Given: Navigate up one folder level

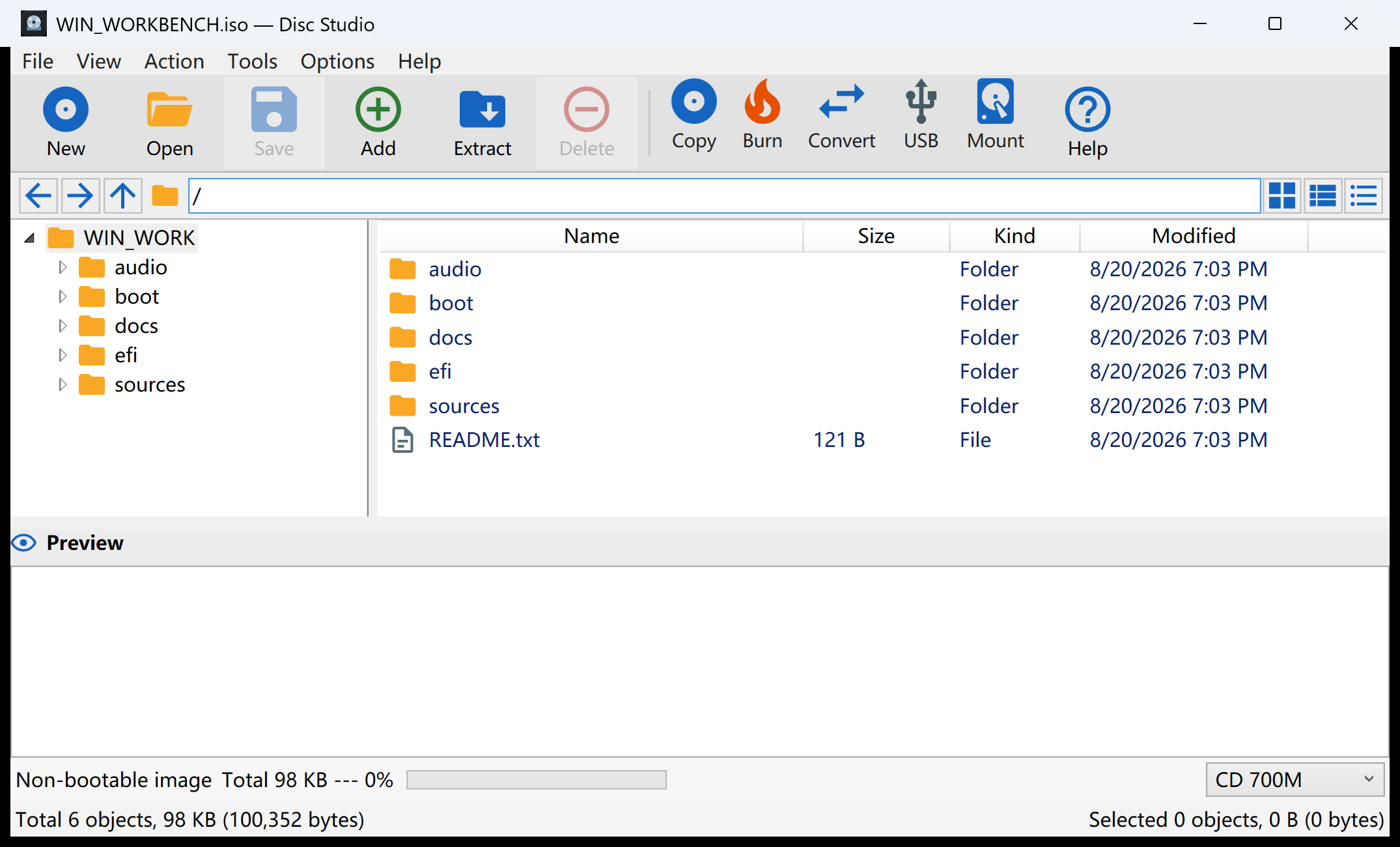Looking at the screenshot, I should 122,195.
